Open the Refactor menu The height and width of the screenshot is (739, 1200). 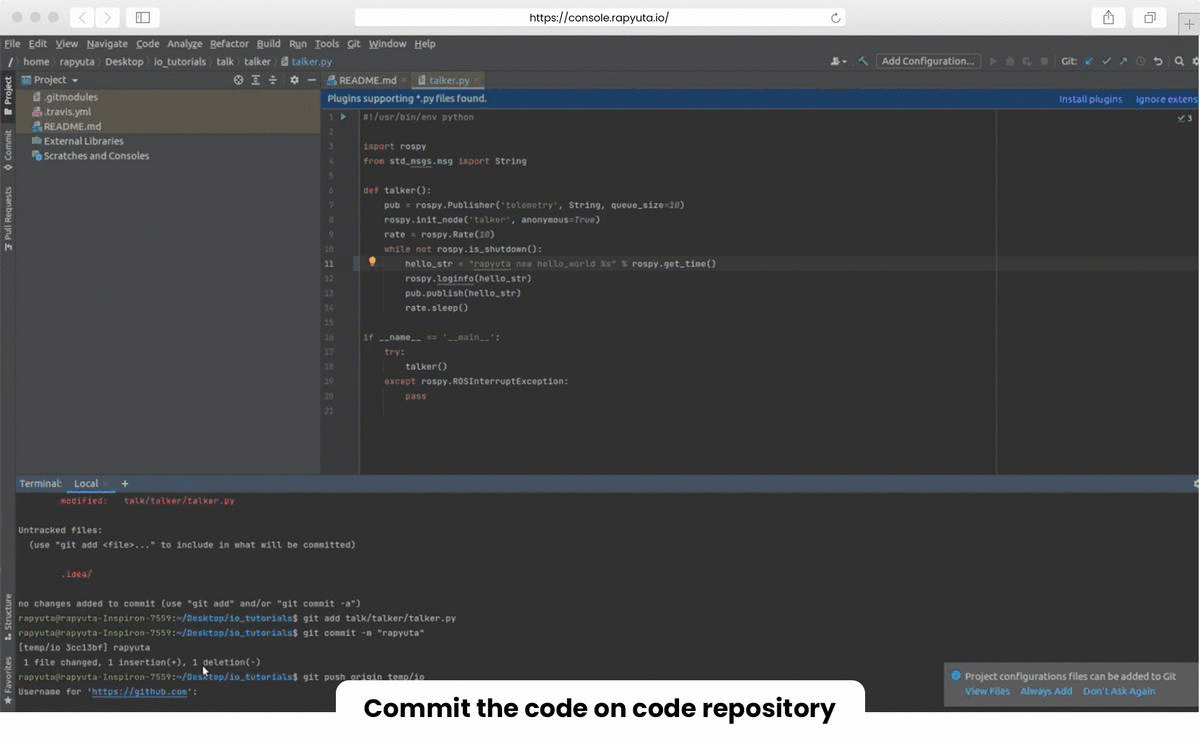click(229, 44)
